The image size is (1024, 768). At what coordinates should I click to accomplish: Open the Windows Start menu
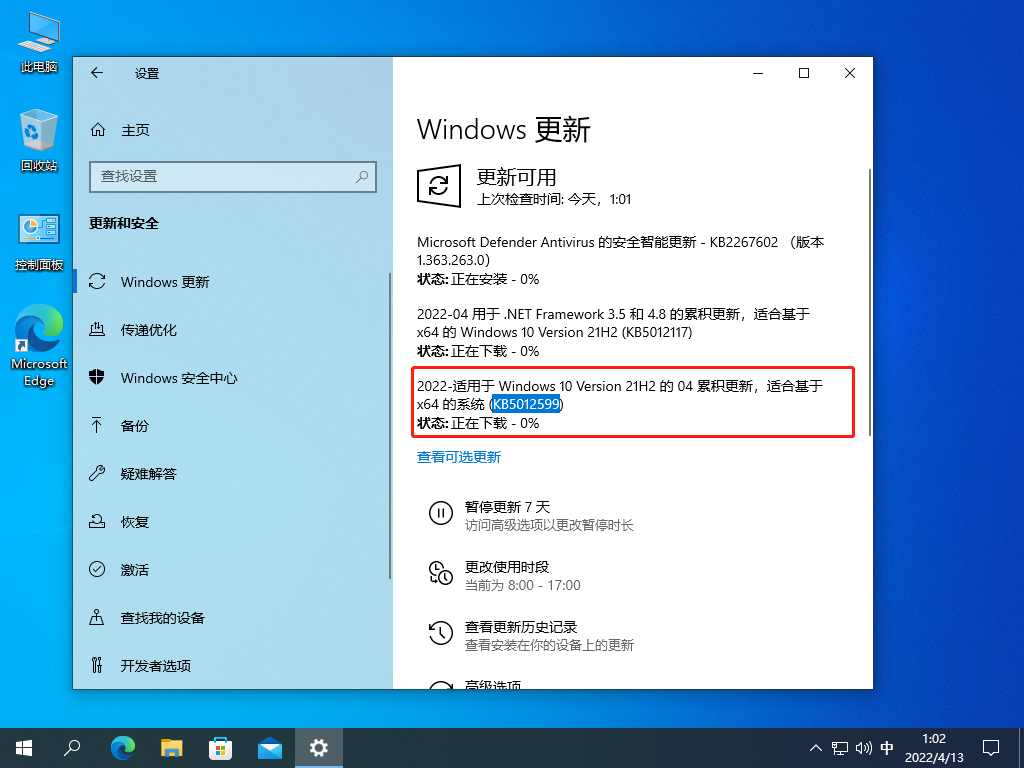24,748
